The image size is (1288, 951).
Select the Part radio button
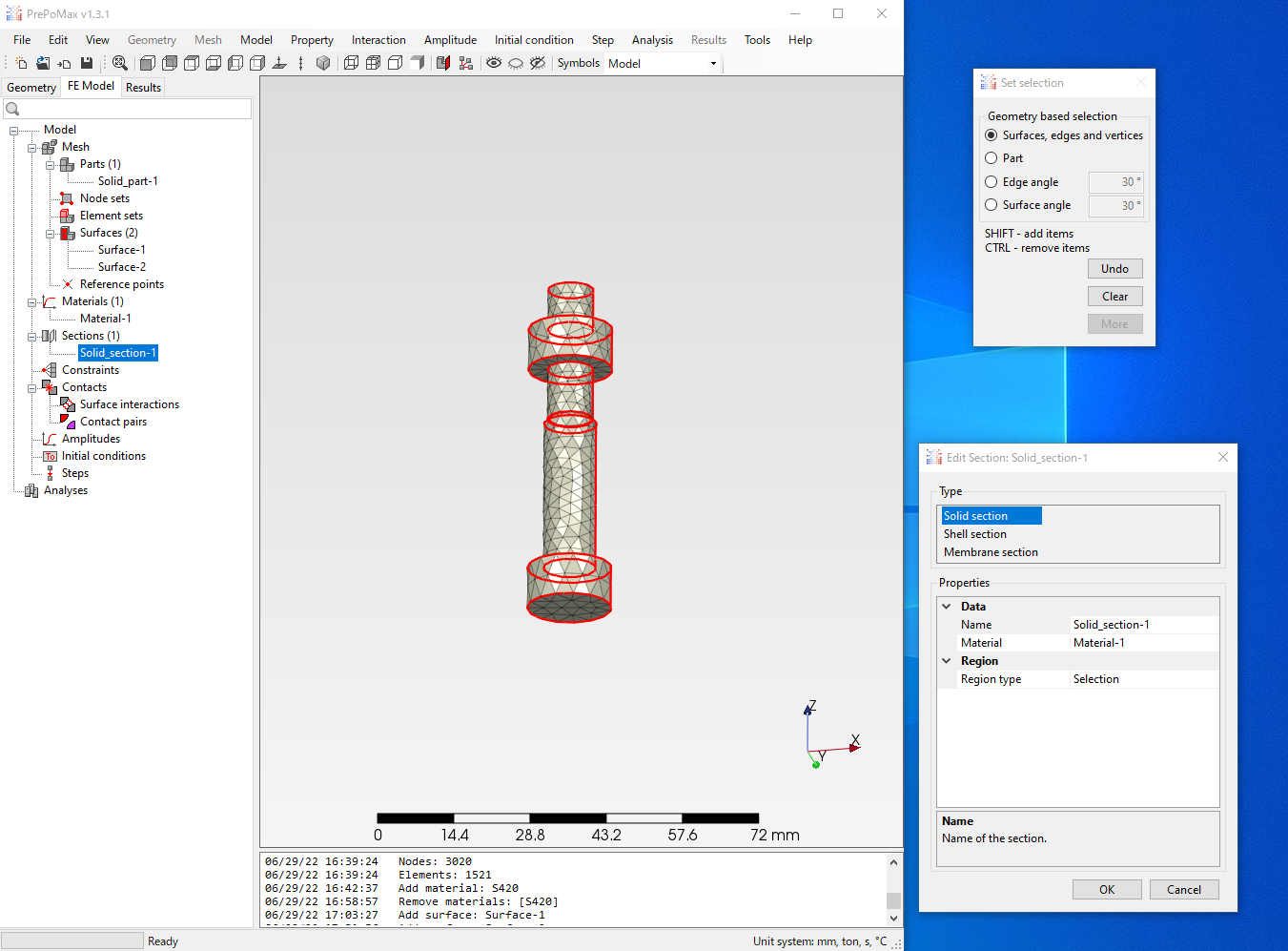pos(992,158)
